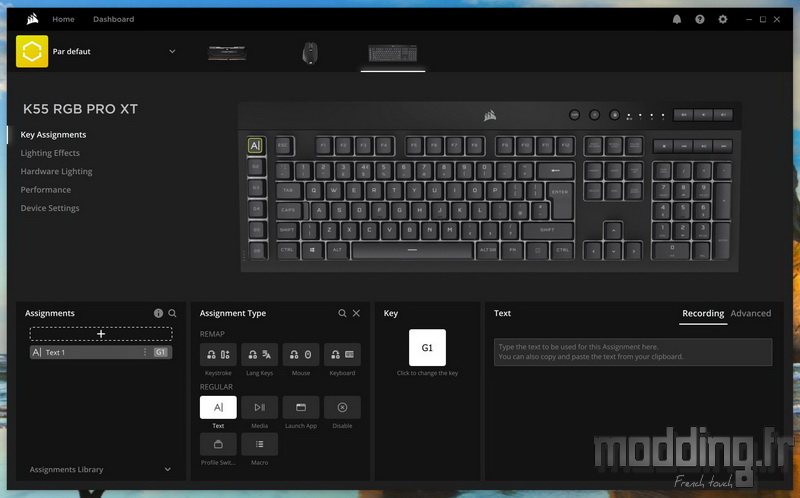Select the G2 macro key on keyboard
Viewport: 800px width, 498px height.
(x=256, y=167)
